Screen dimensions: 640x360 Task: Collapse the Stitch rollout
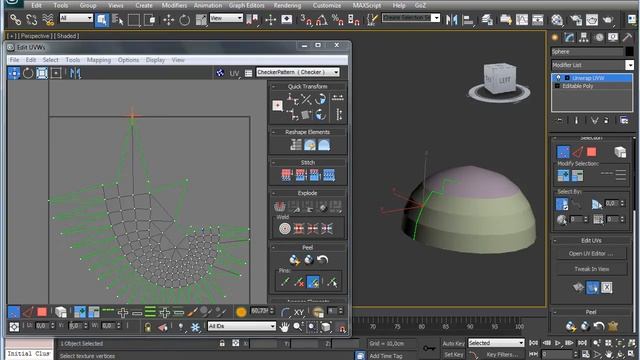pyautogui.click(x=274, y=162)
